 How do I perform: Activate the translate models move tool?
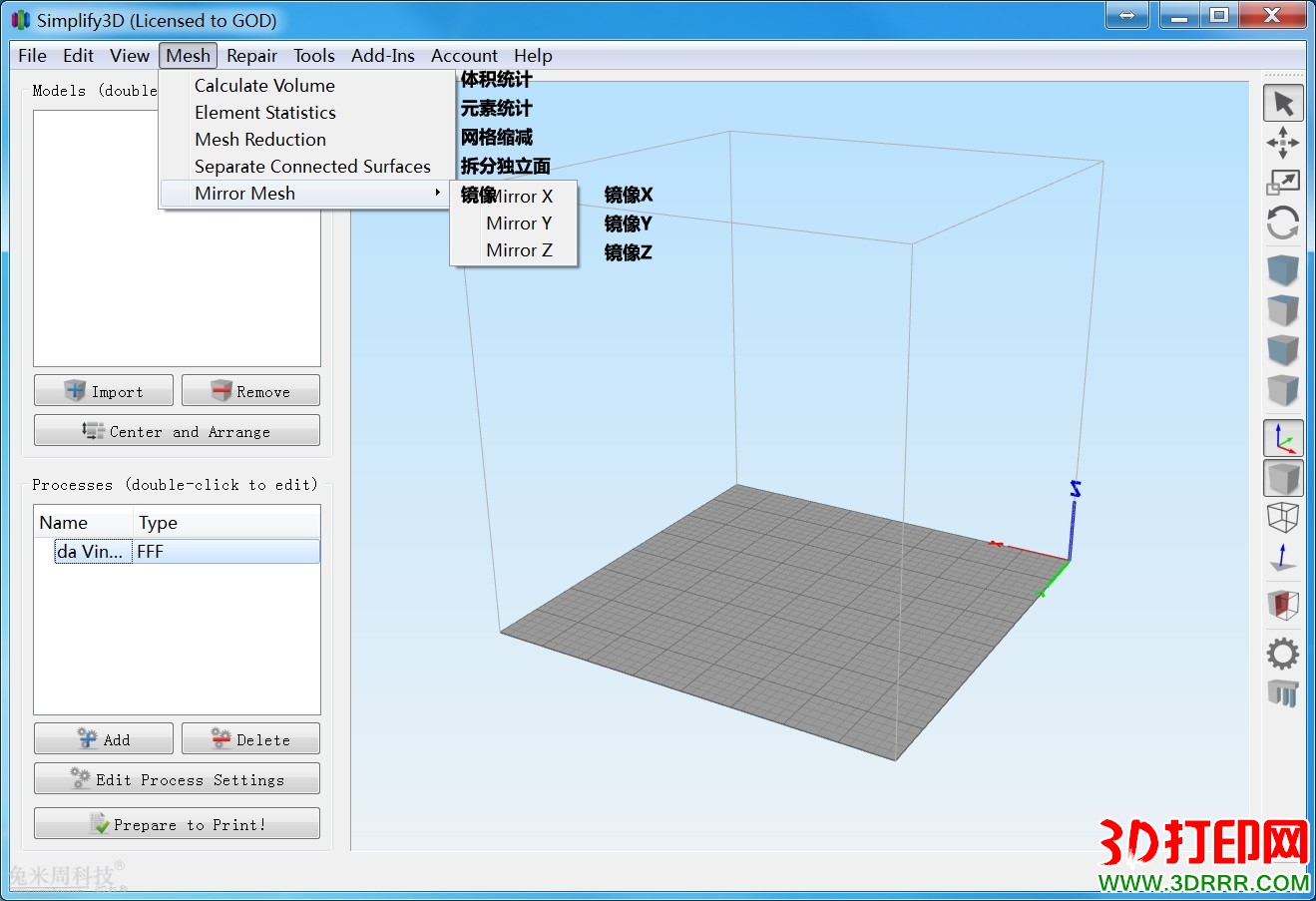coord(1283,143)
